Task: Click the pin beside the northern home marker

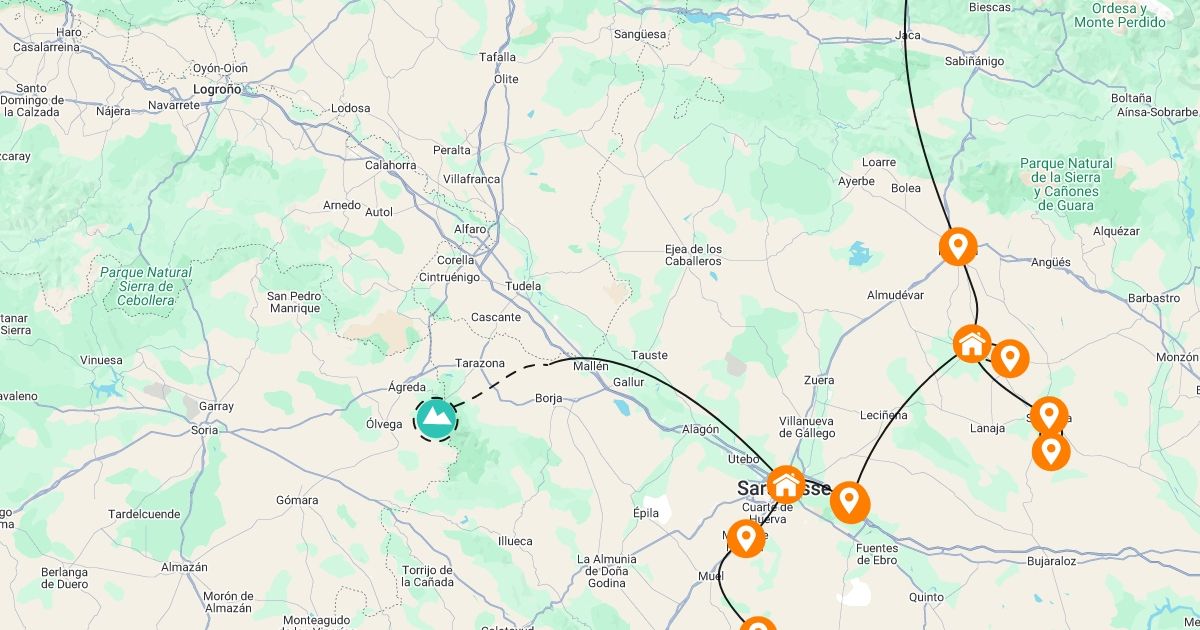Action: point(1010,359)
